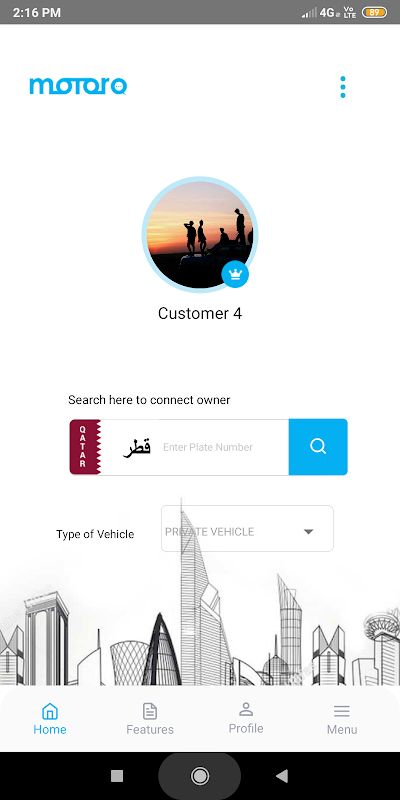Click the blue search magnifier button
The image size is (400, 800).
click(x=318, y=447)
